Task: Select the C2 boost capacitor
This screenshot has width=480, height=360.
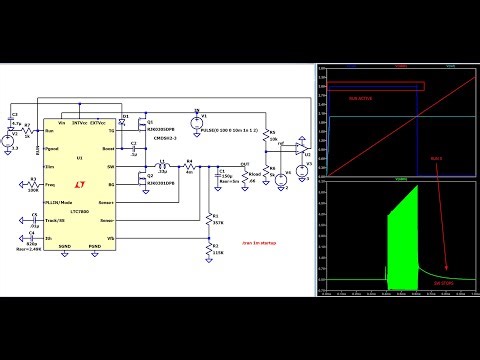Action: point(134,149)
